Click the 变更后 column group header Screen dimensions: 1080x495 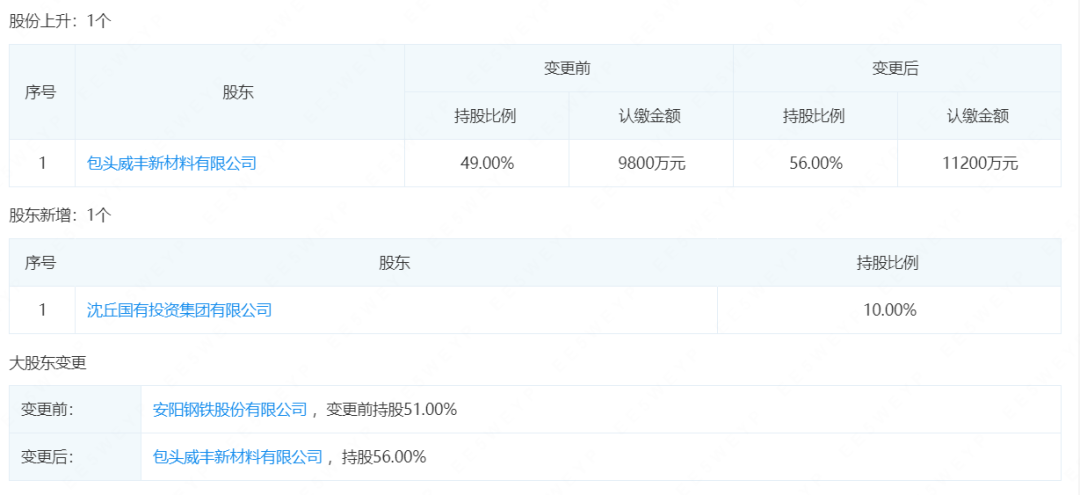[897, 69]
